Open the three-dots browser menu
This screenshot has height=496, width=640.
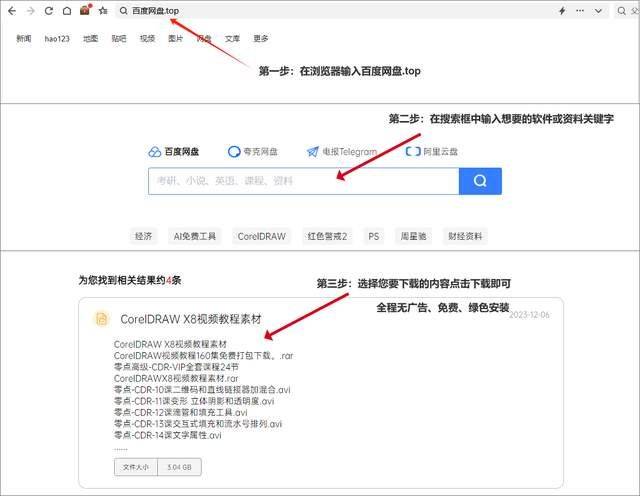pyautogui.click(x=580, y=11)
